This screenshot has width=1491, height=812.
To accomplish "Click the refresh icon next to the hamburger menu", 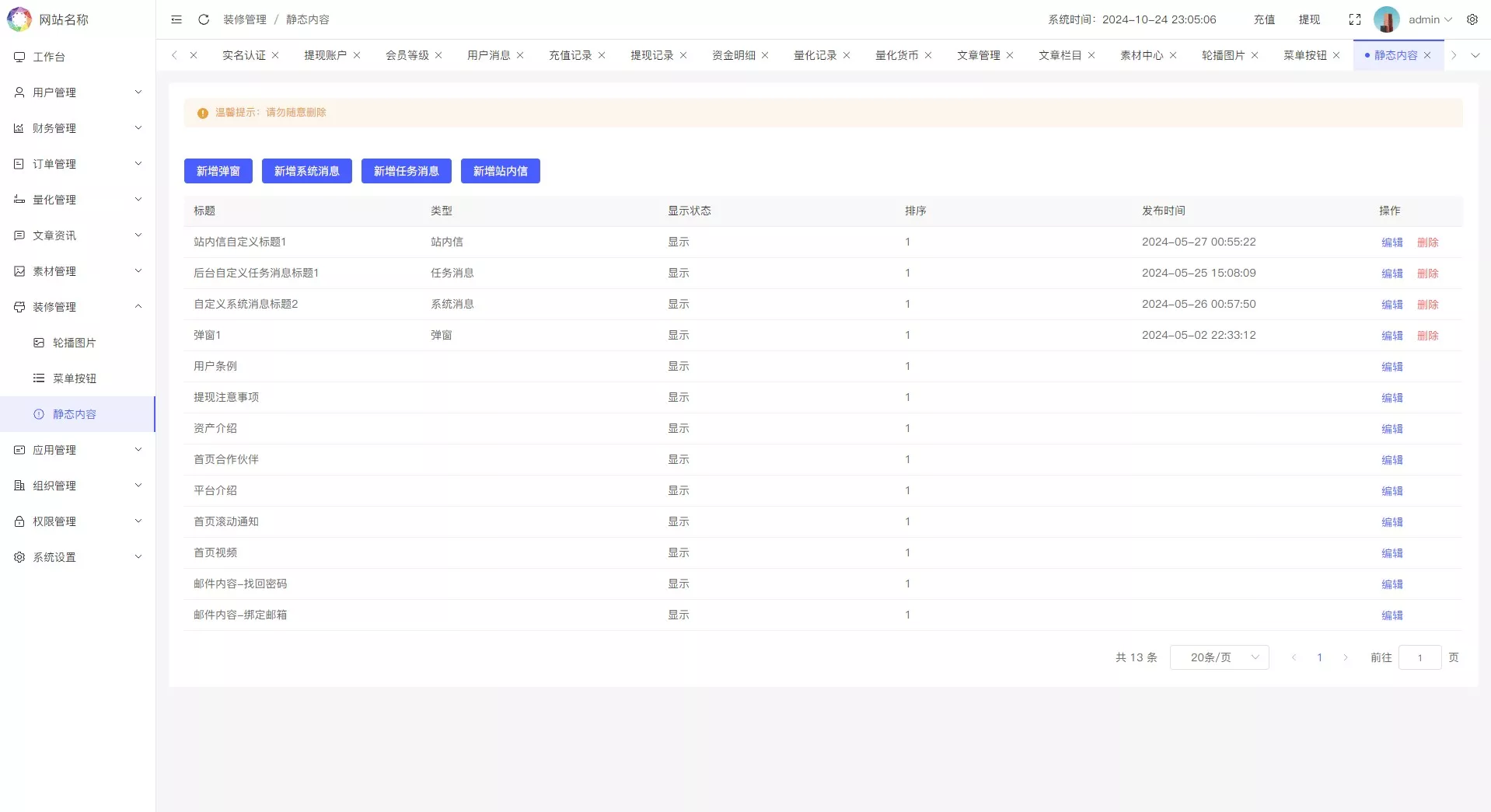I will click(x=203, y=19).
